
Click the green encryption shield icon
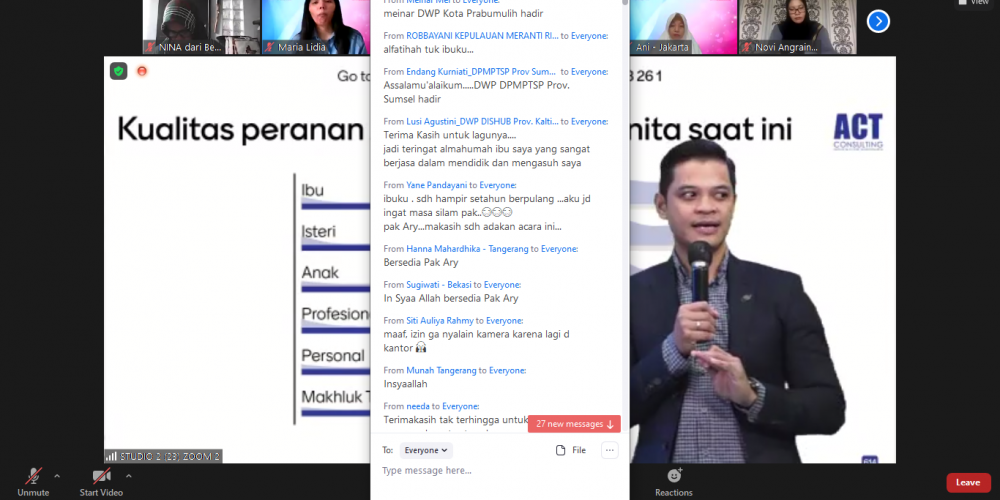[119, 71]
